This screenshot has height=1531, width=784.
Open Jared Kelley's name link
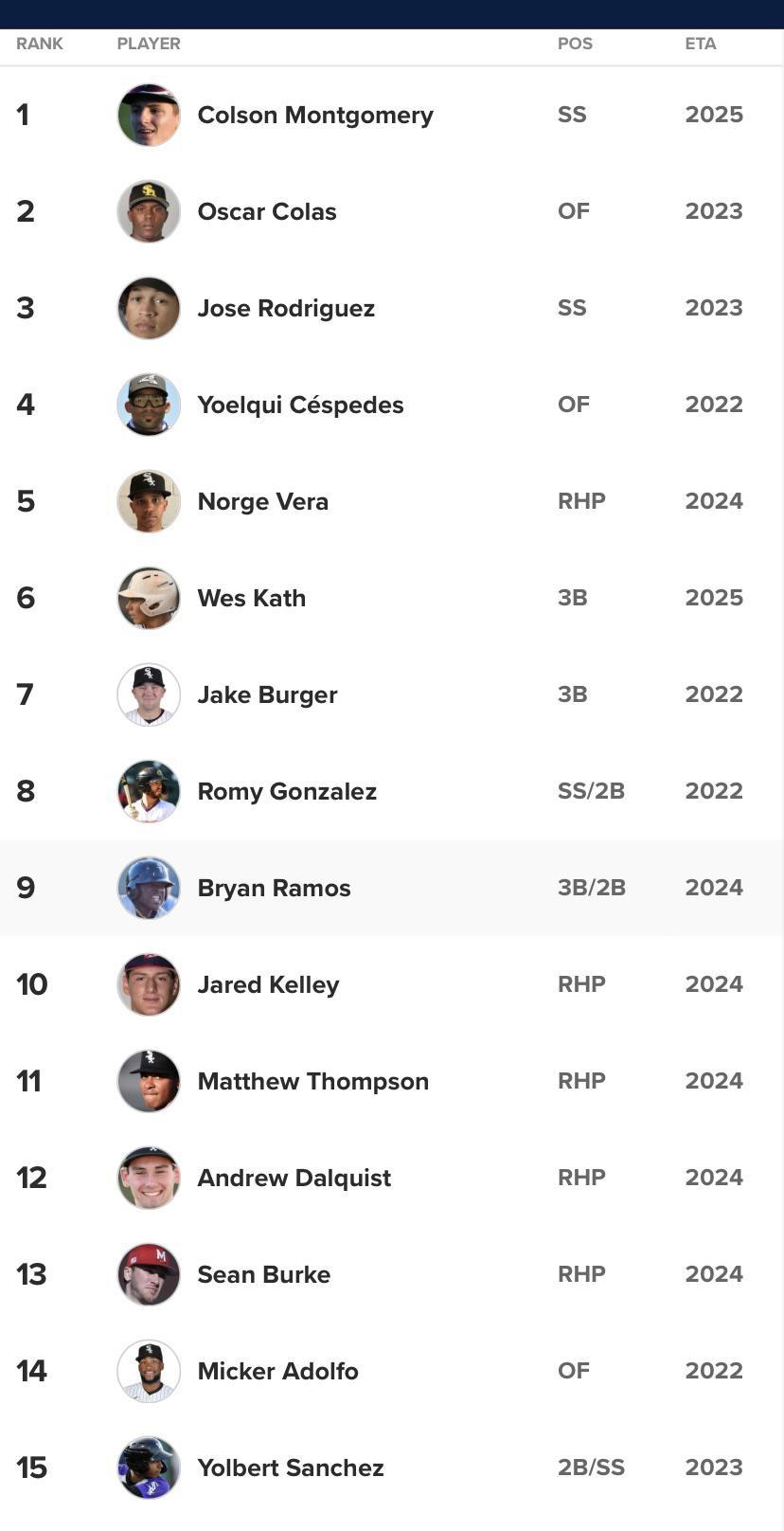(268, 984)
